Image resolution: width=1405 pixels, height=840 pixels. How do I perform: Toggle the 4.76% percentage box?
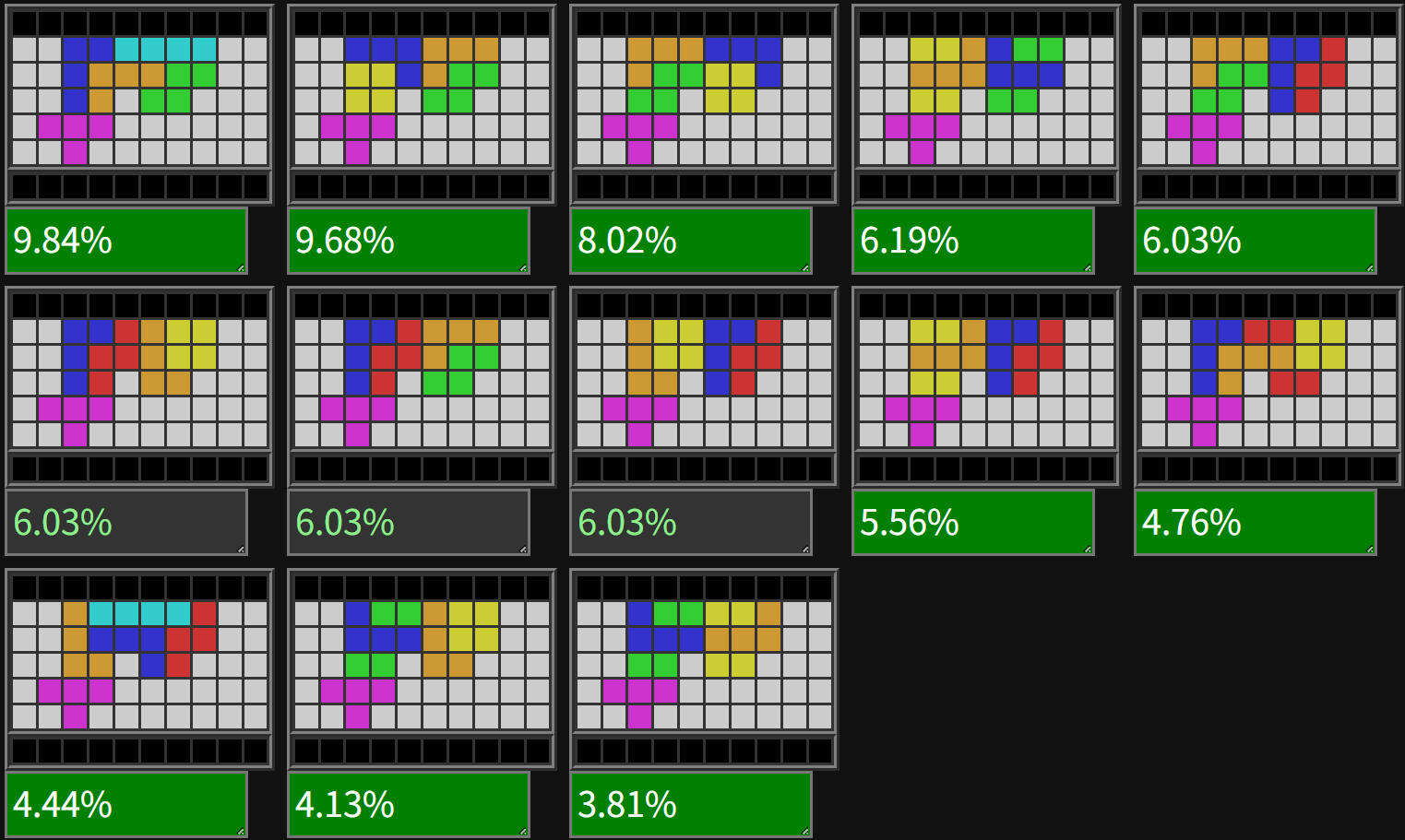coord(1256,523)
